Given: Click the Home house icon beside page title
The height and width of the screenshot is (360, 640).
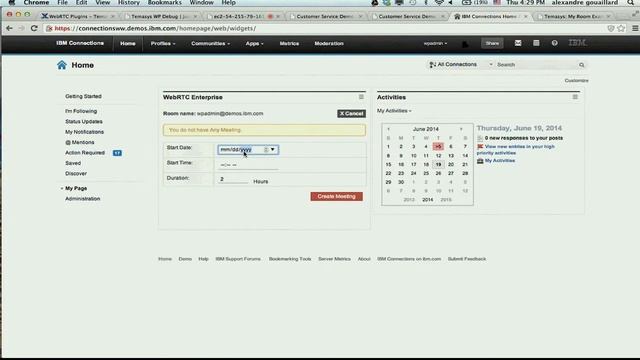Looking at the screenshot, I should [62, 65].
